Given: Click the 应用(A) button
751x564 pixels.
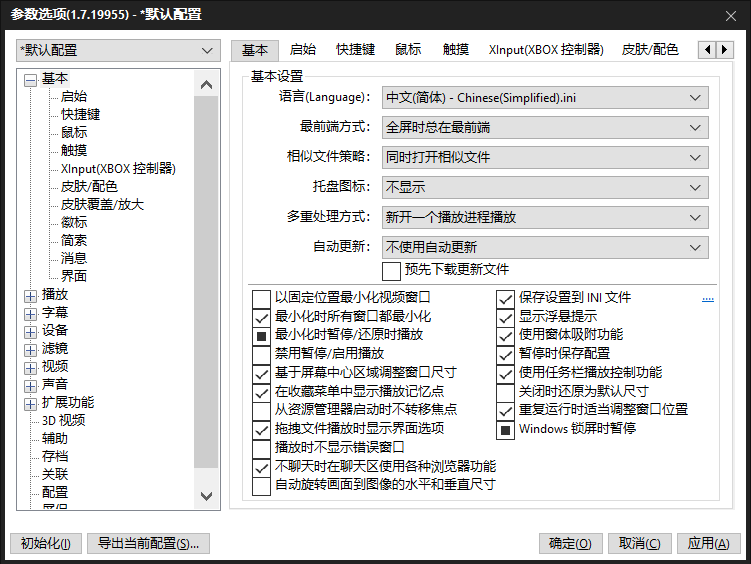Looking at the screenshot, I should click(709, 544).
